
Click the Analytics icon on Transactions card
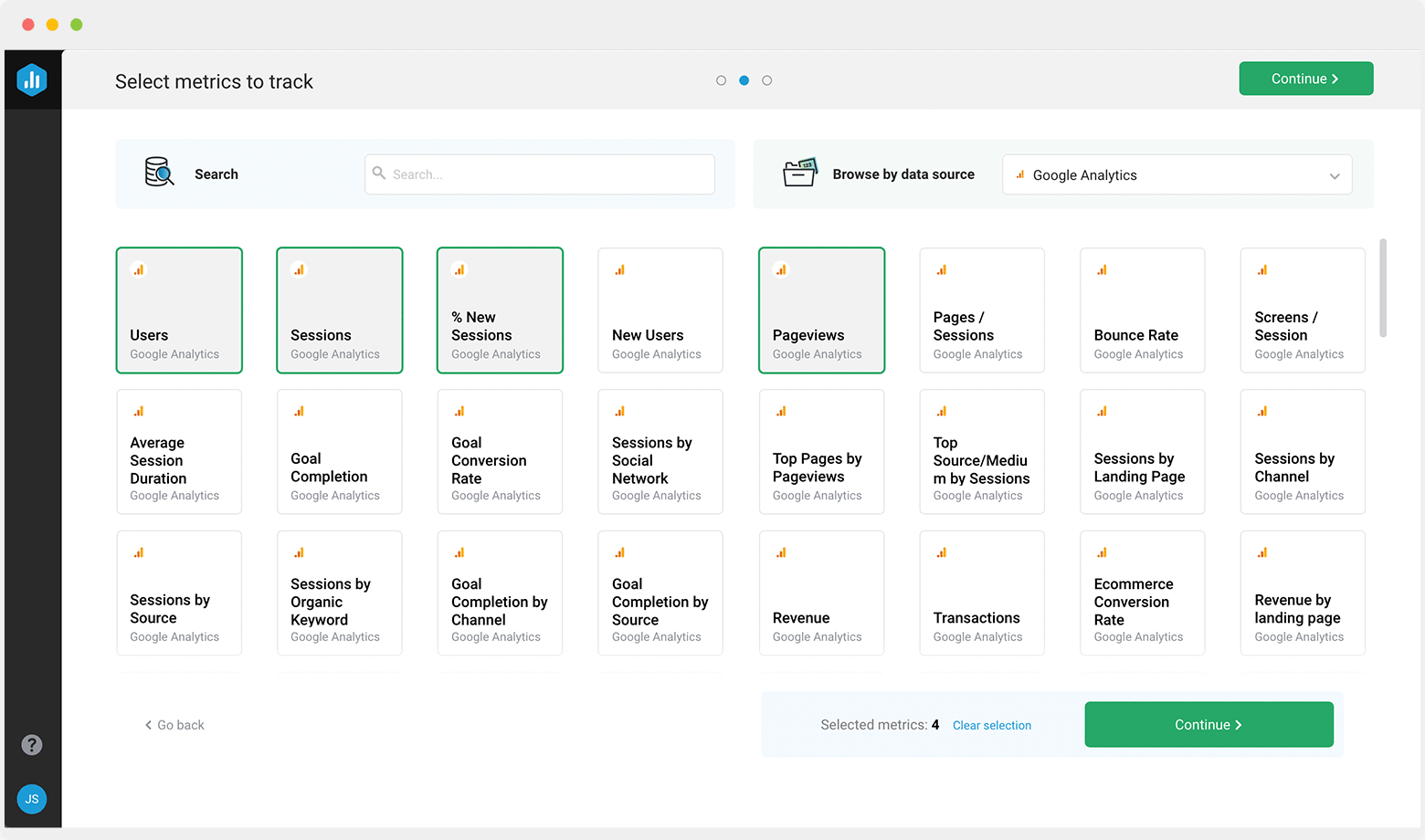(942, 552)
